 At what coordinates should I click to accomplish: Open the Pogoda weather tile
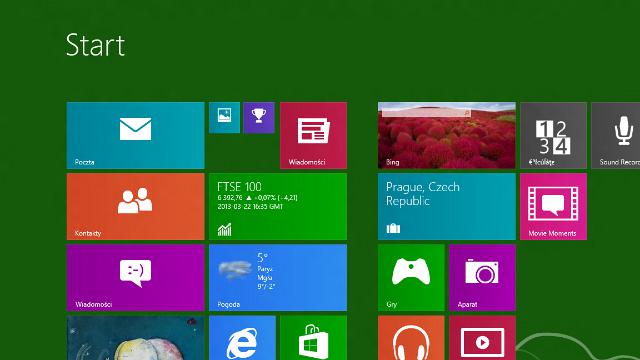pyautogui.click(x=278, y=278)
